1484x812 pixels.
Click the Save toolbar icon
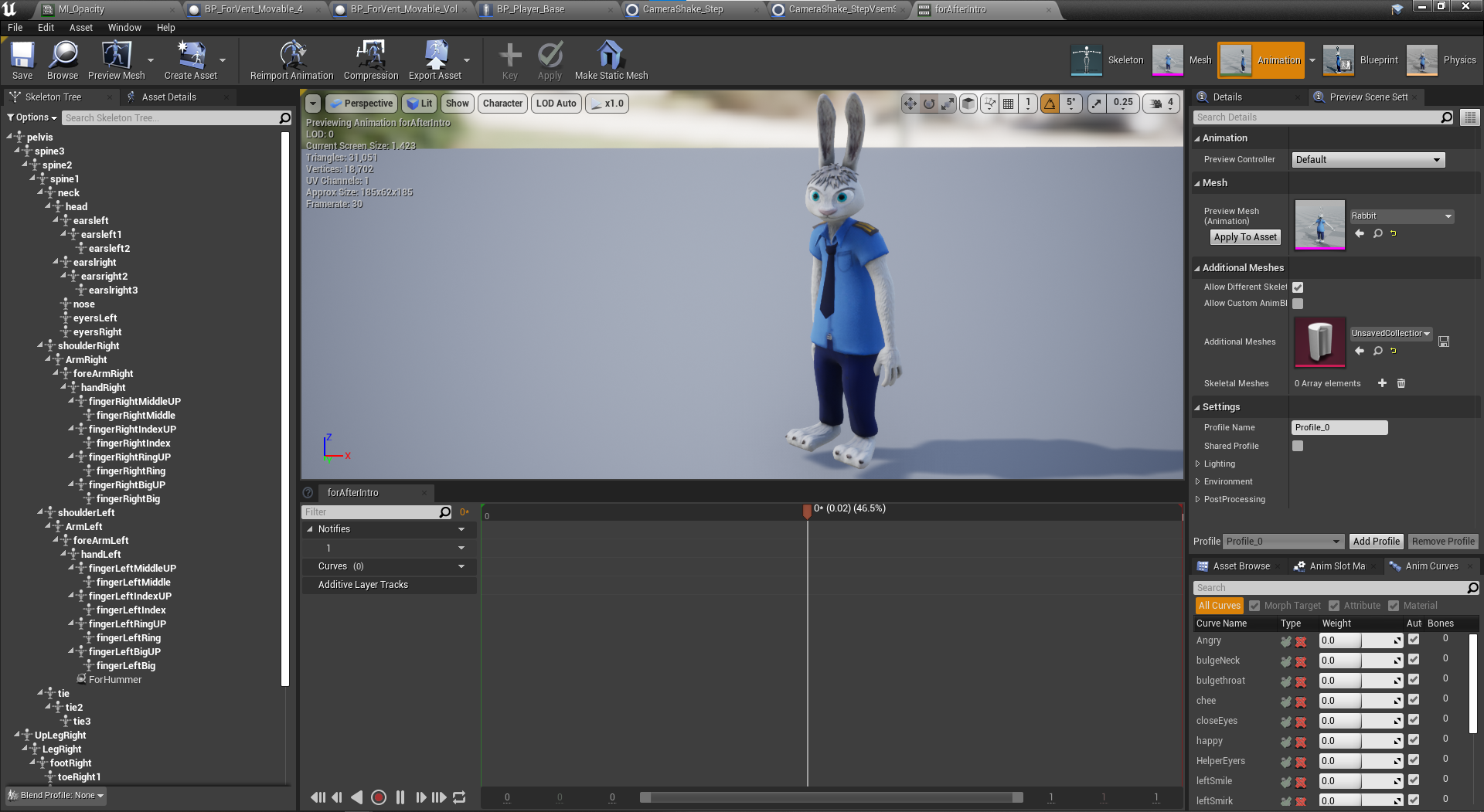point(22,60)
